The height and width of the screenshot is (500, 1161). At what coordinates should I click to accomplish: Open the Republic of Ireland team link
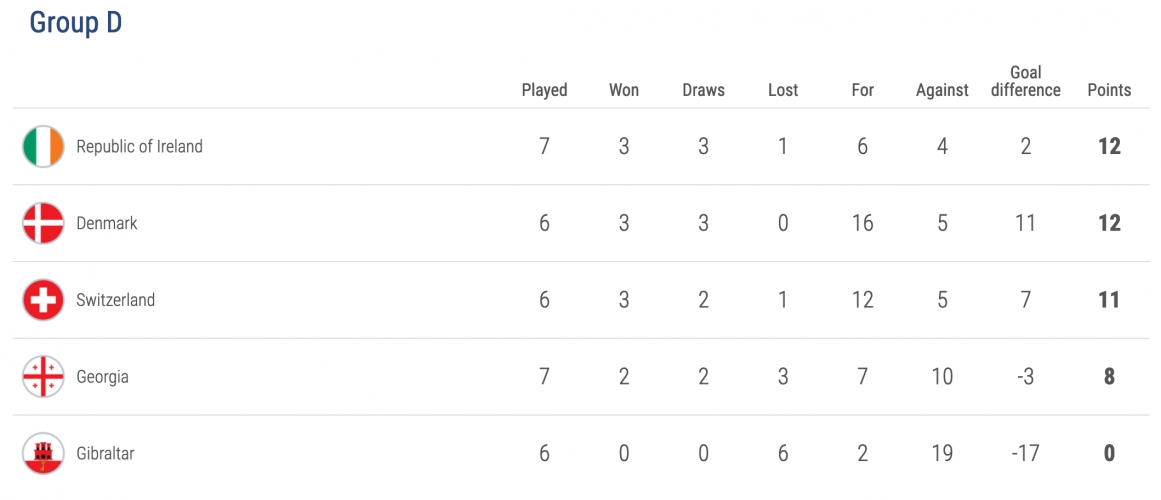(x=139, y=147)
